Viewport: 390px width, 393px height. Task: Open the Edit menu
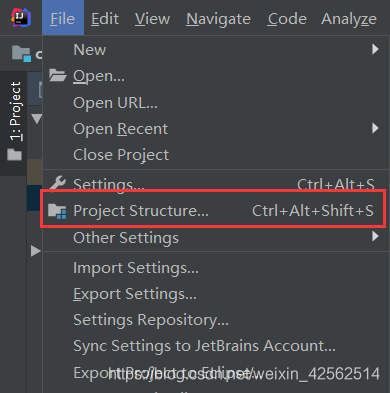coord(105,19)
